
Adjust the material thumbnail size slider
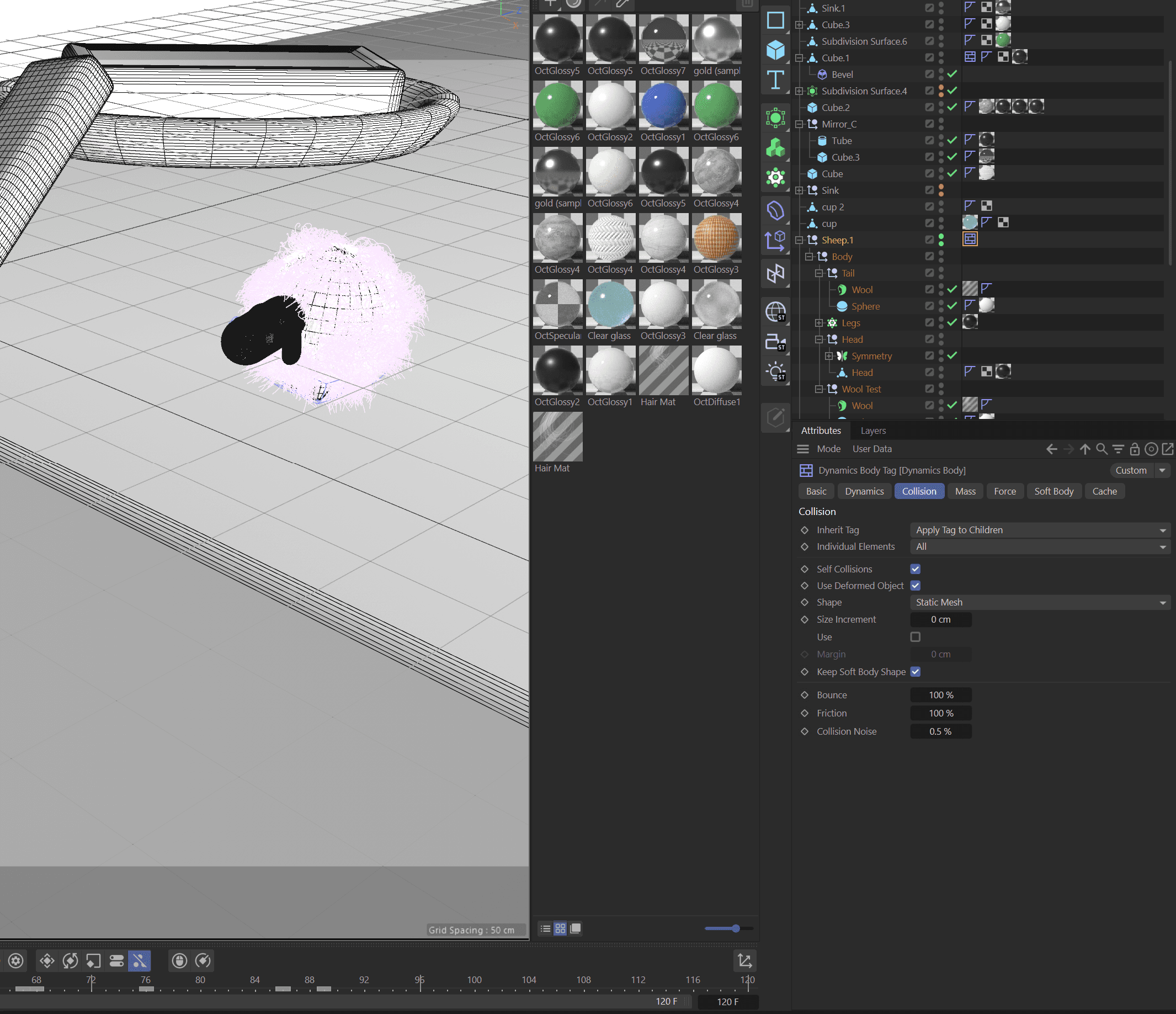pyautogui.click(x=735, y=928)
